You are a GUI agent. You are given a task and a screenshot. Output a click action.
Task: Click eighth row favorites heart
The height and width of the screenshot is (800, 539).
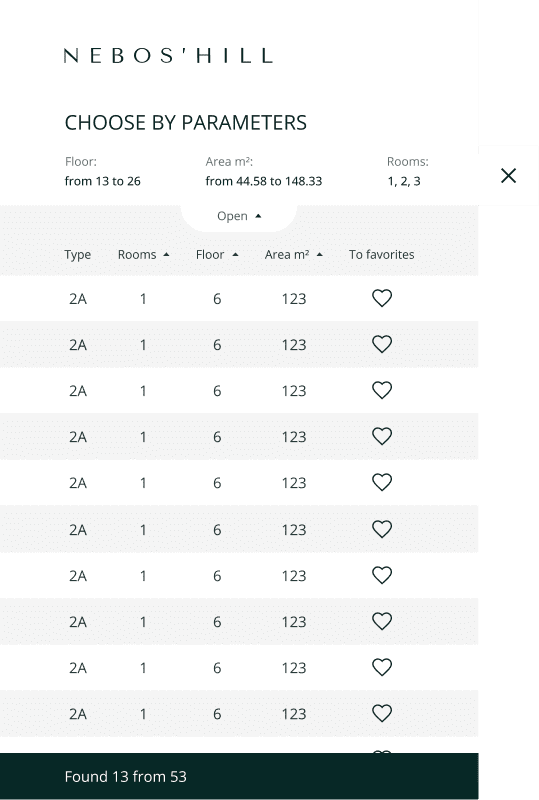(x=382, y=621)
